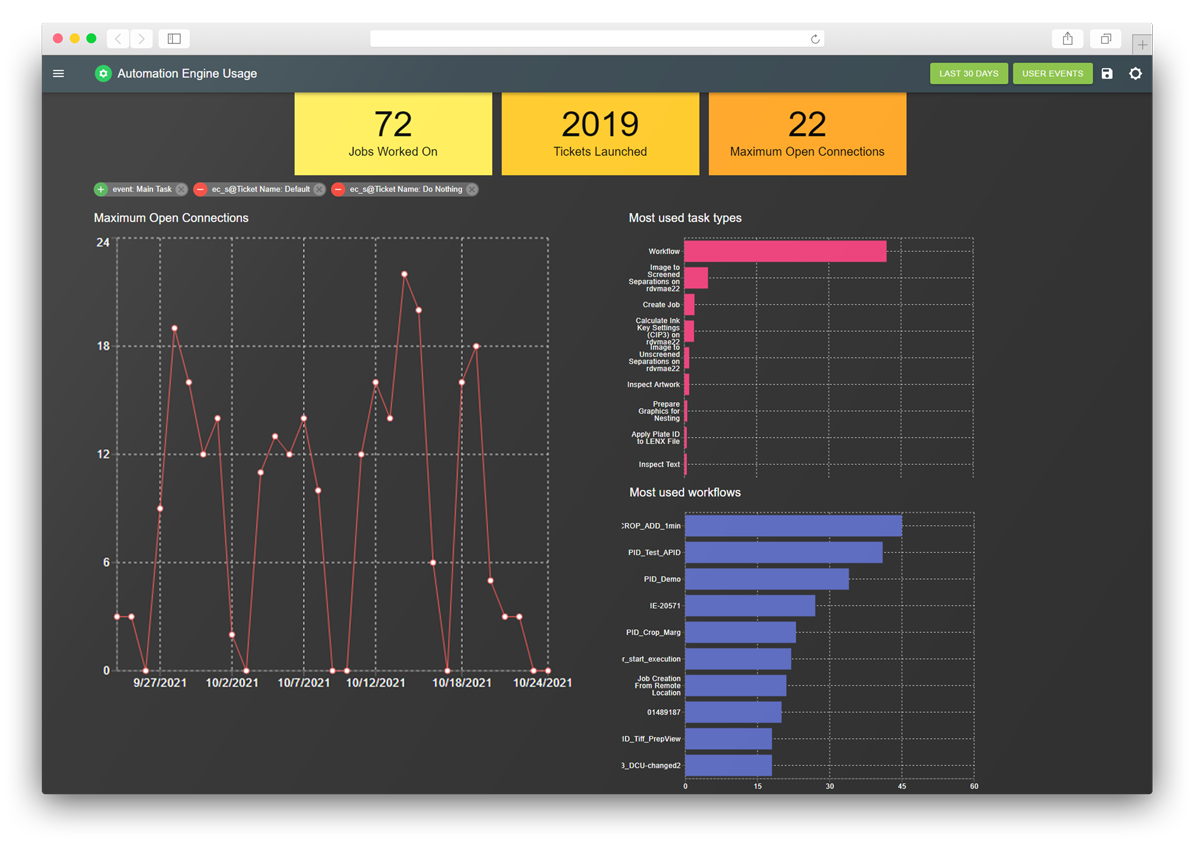Image resolution: width=1200 pixels, height=855 pixels.
Task: Toggle exclusion on ec_s@Ticket Name: Default chip
Action: tap(200, 189)
